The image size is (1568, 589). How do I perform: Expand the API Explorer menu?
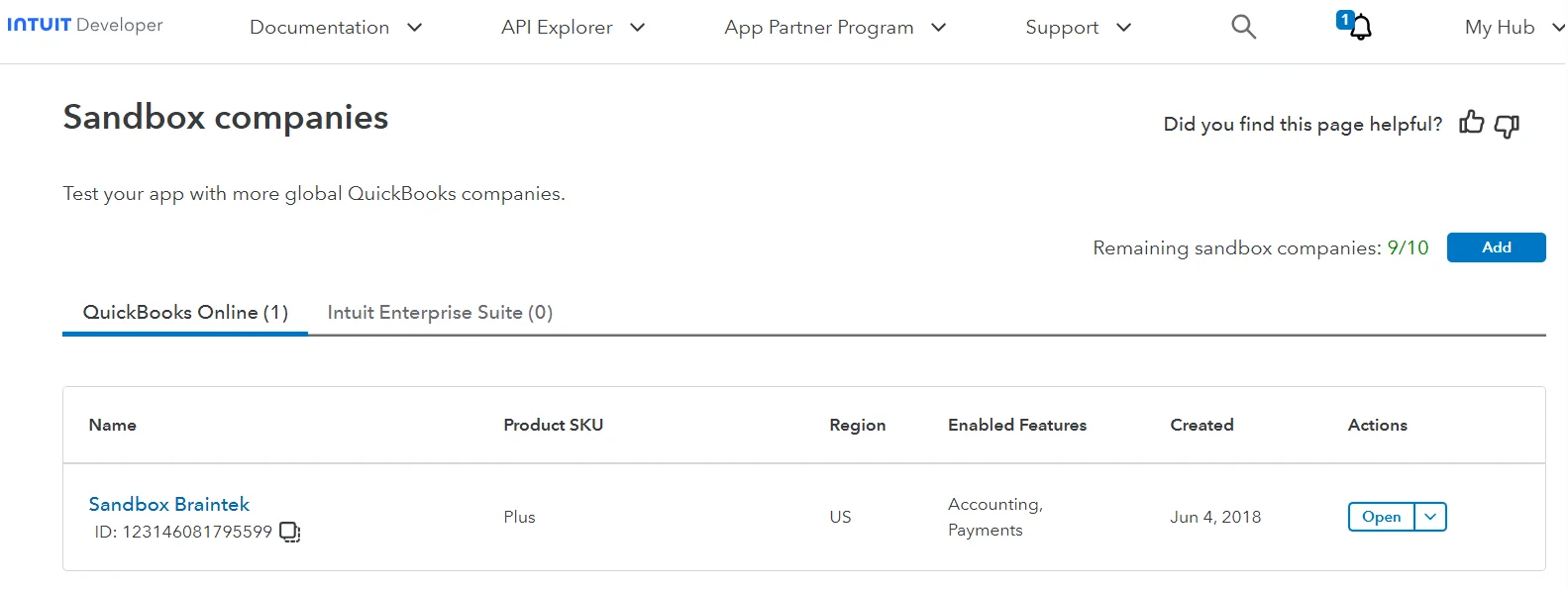coord(573,28)
